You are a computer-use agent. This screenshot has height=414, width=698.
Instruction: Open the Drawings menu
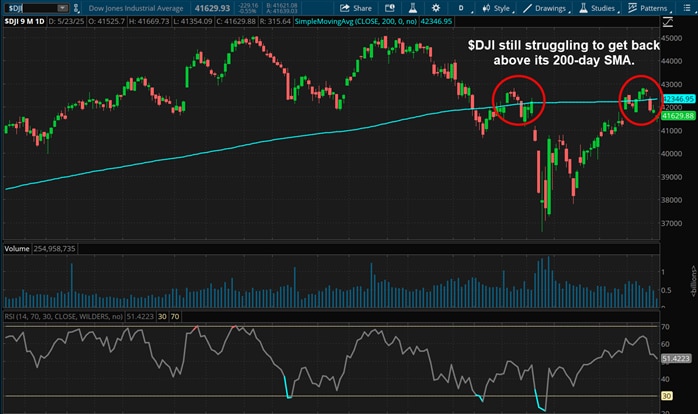(547, 8)
